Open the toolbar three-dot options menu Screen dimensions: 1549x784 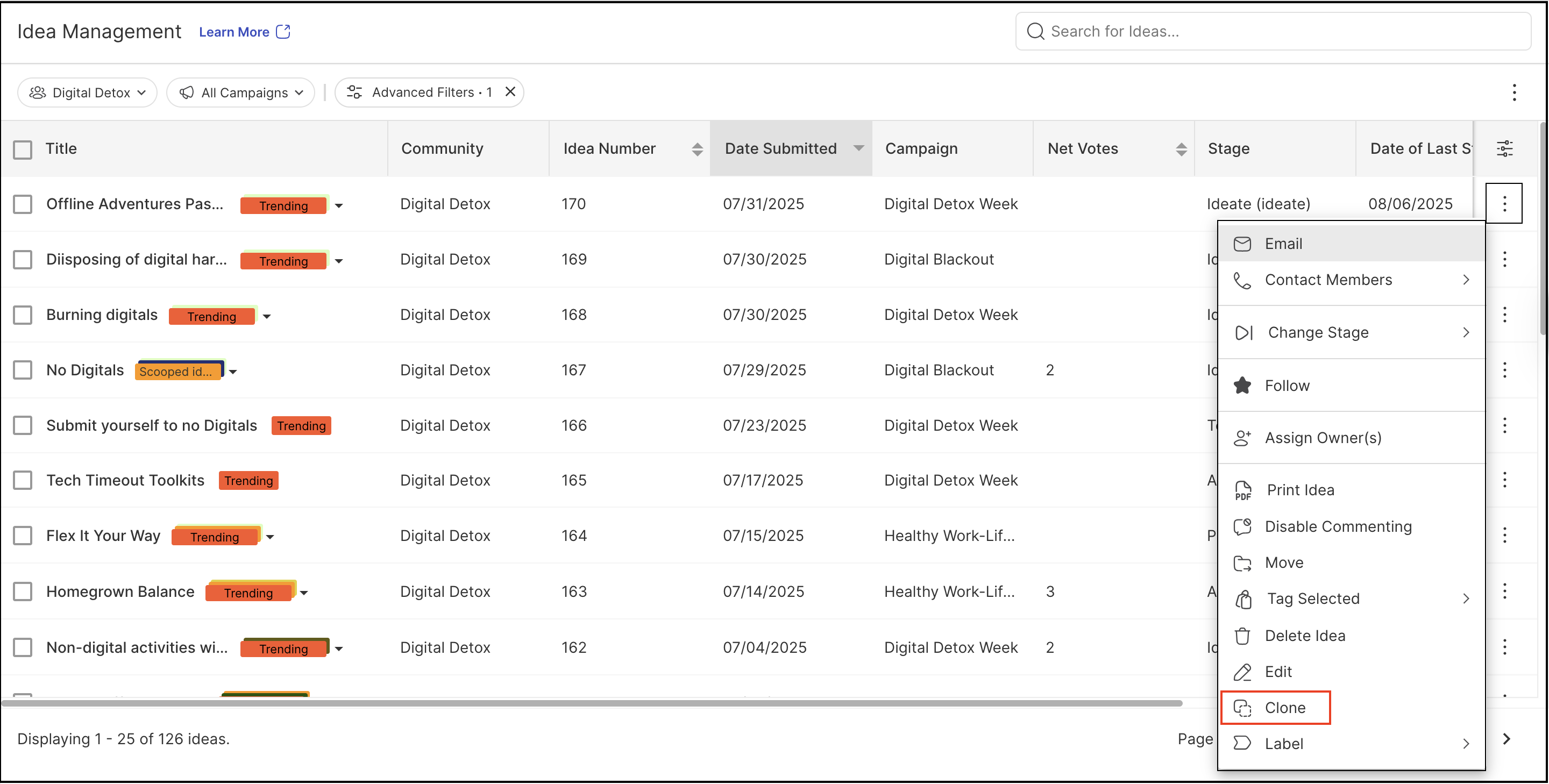1514,92
